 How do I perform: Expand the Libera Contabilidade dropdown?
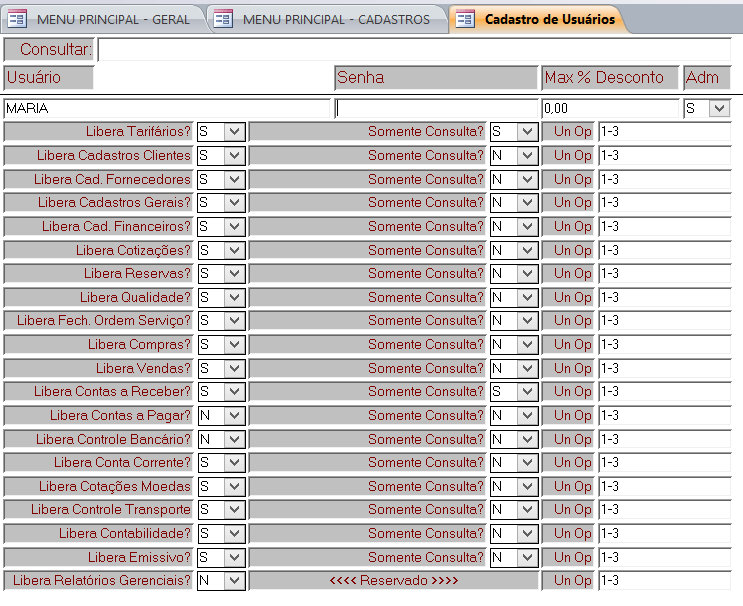coord(234,534)
